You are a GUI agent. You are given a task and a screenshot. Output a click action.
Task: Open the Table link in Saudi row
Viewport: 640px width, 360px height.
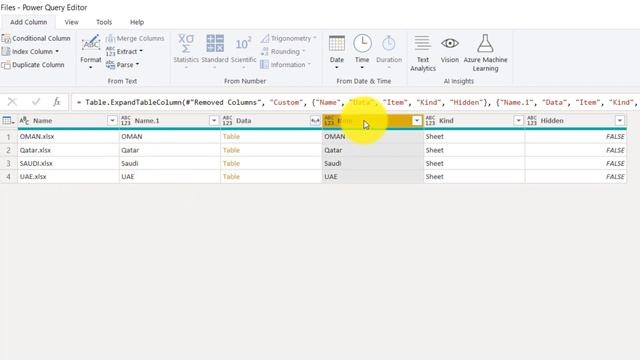click(x=231, y=163)
